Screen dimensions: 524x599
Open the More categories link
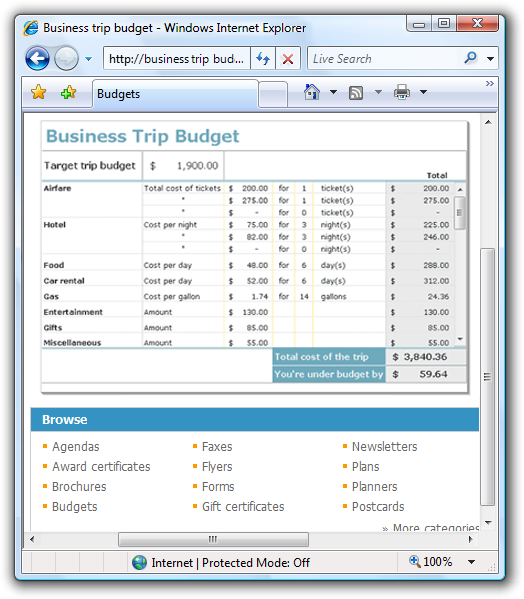435,528
